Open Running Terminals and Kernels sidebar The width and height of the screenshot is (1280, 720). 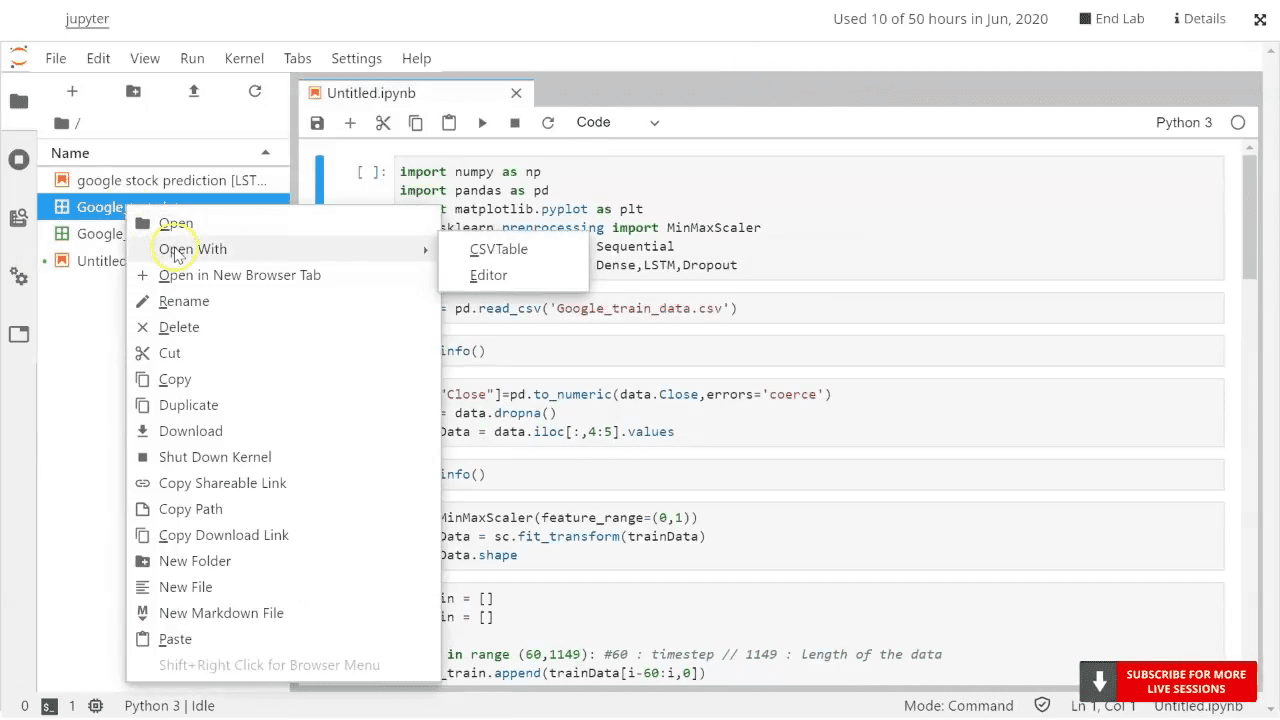(x=19, y=160)
